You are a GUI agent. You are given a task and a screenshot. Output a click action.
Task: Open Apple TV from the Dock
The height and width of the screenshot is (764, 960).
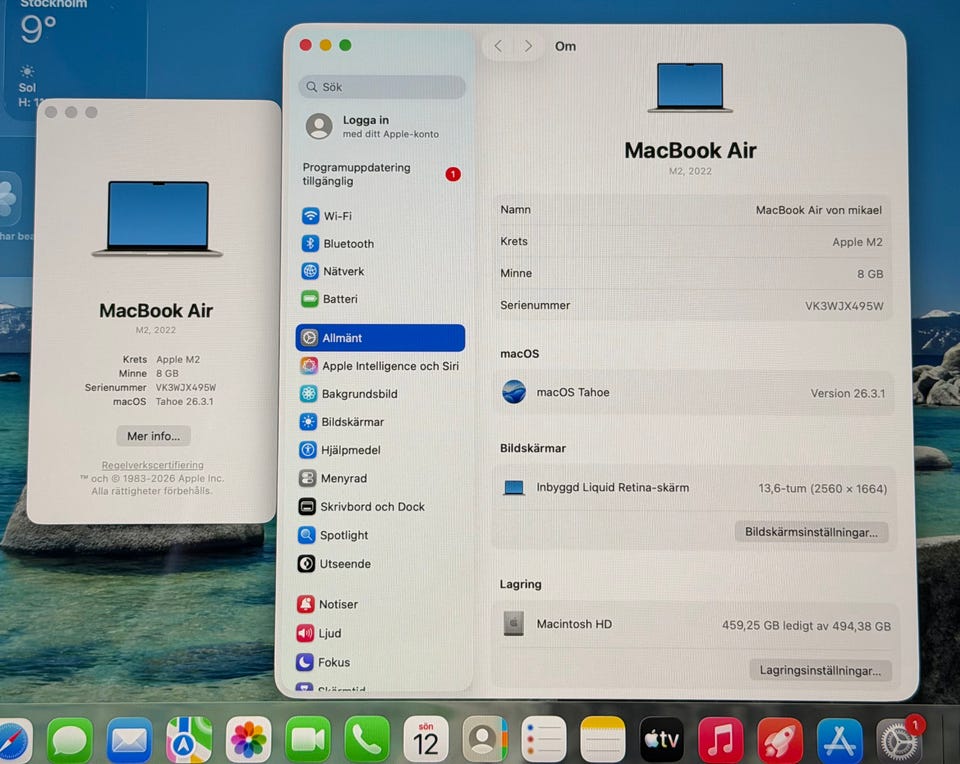tap(661, 740)
